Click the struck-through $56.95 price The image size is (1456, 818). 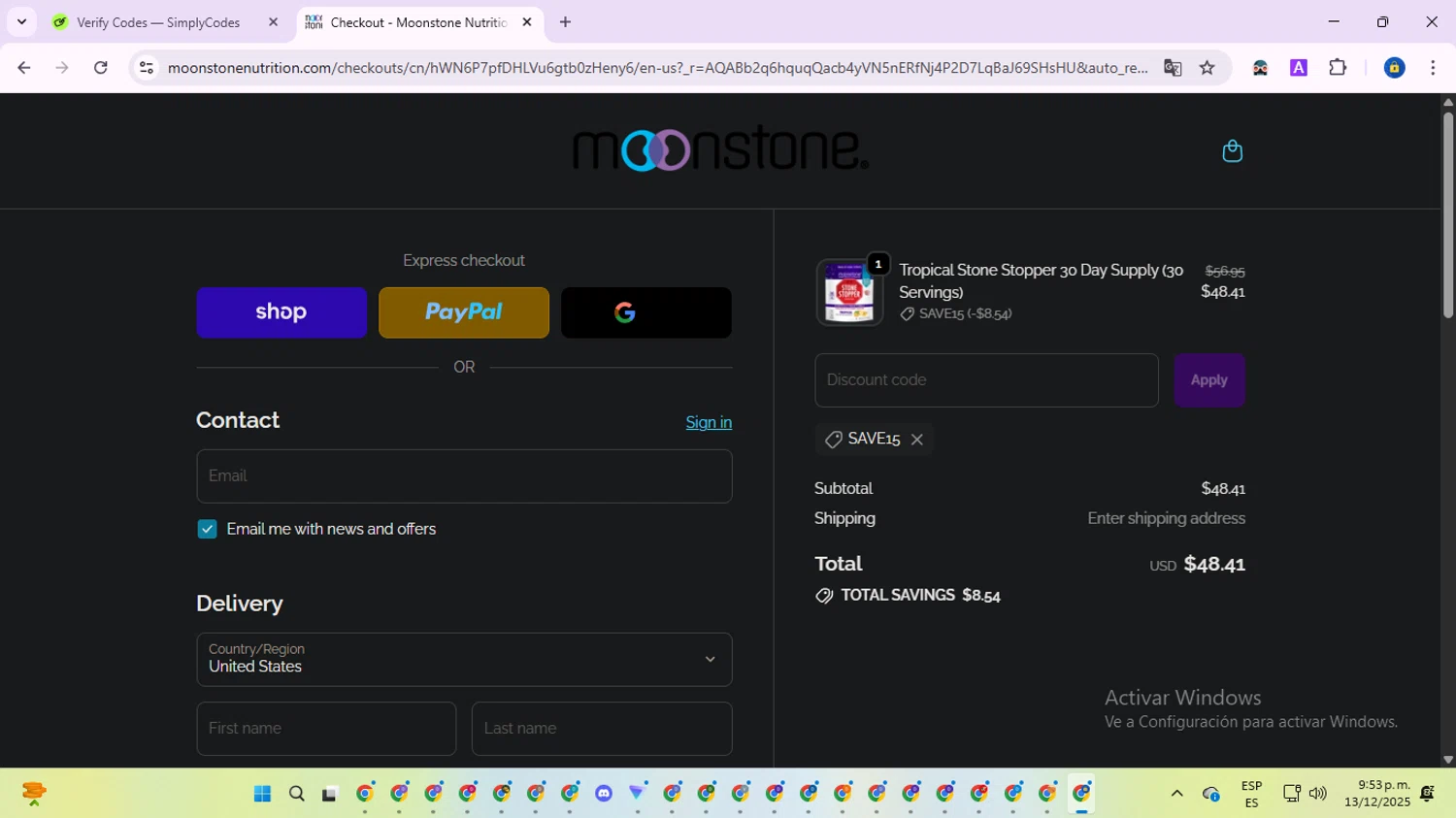pyautogui.click(x=1225, y=271)
